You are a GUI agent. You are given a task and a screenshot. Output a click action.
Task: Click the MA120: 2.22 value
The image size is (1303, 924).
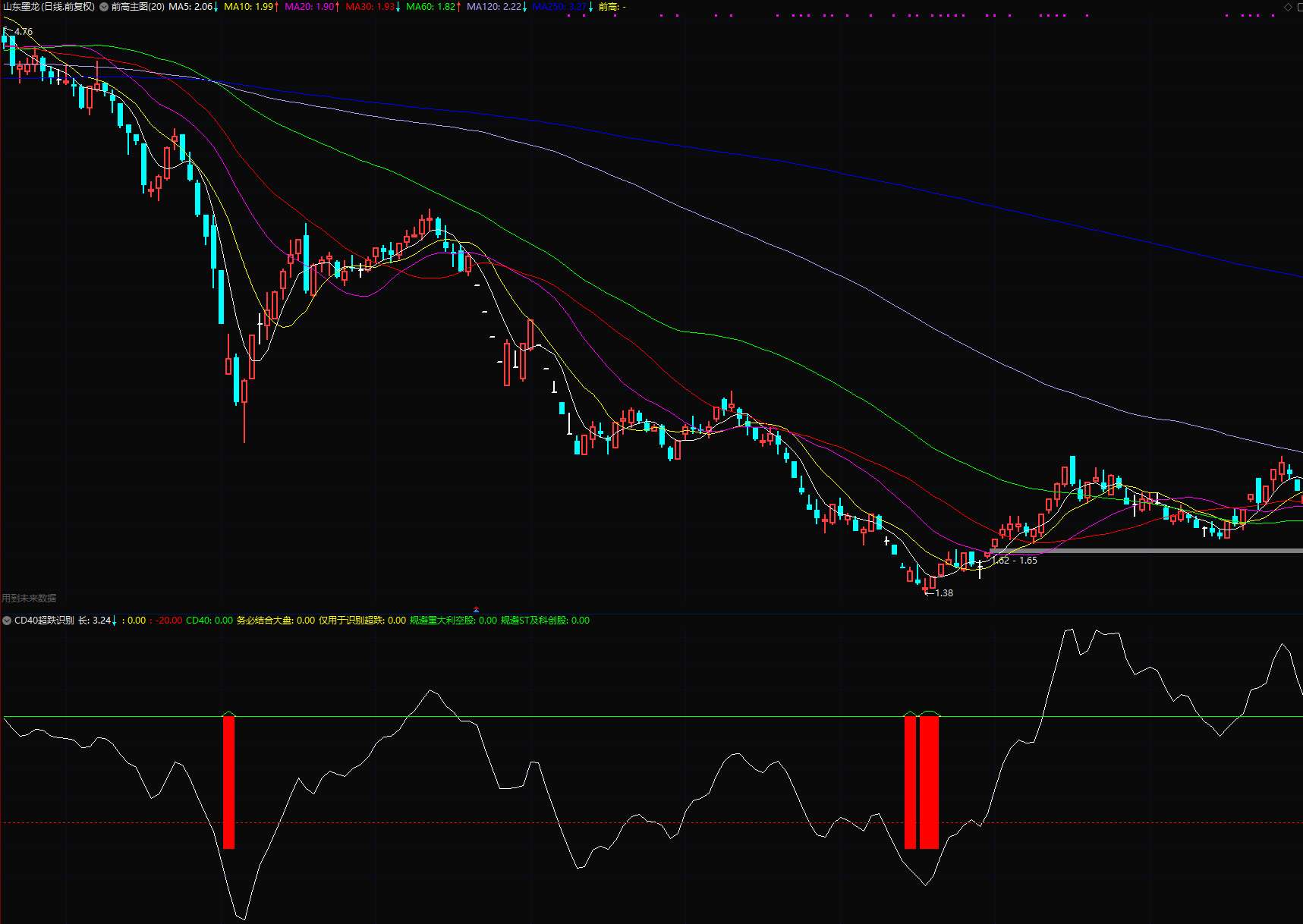pos(494,7)
